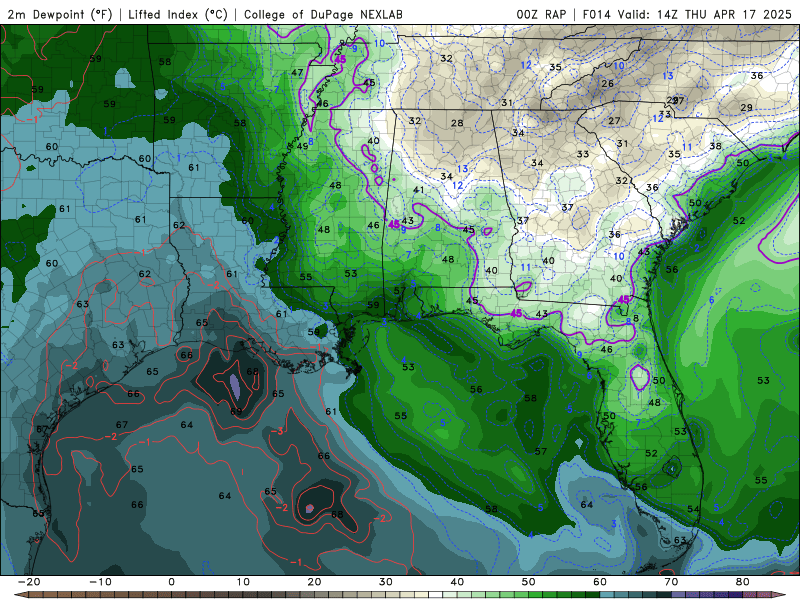
Task: Click the "0" color scale label
Action: (171, 582)
